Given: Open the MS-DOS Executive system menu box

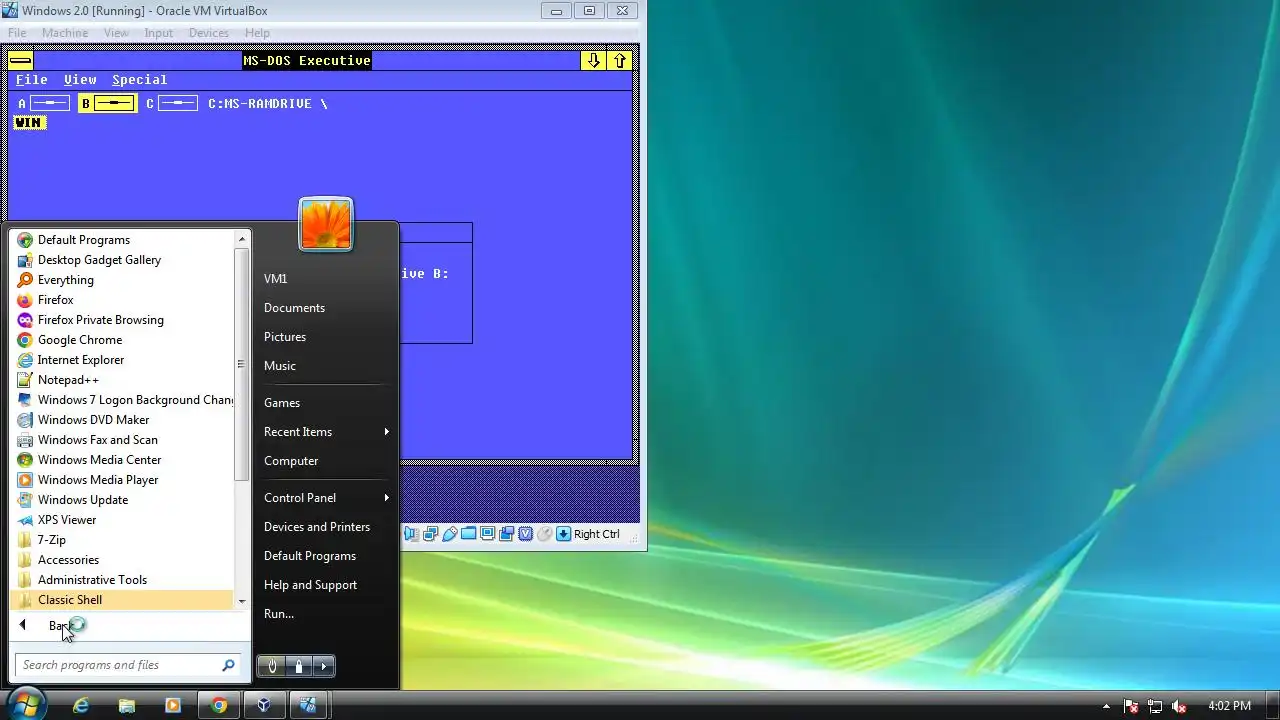Looking at the screenshot, I should (20, 61).
